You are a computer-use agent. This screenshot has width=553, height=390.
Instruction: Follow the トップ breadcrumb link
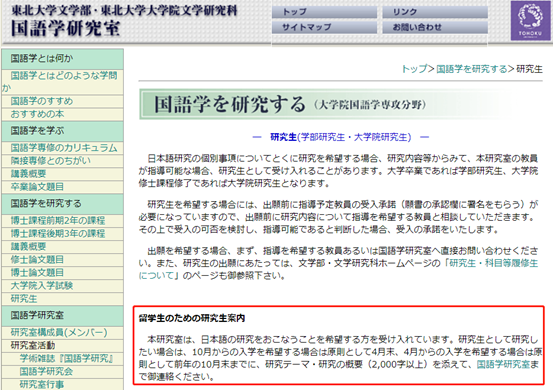tap(414, 69)
